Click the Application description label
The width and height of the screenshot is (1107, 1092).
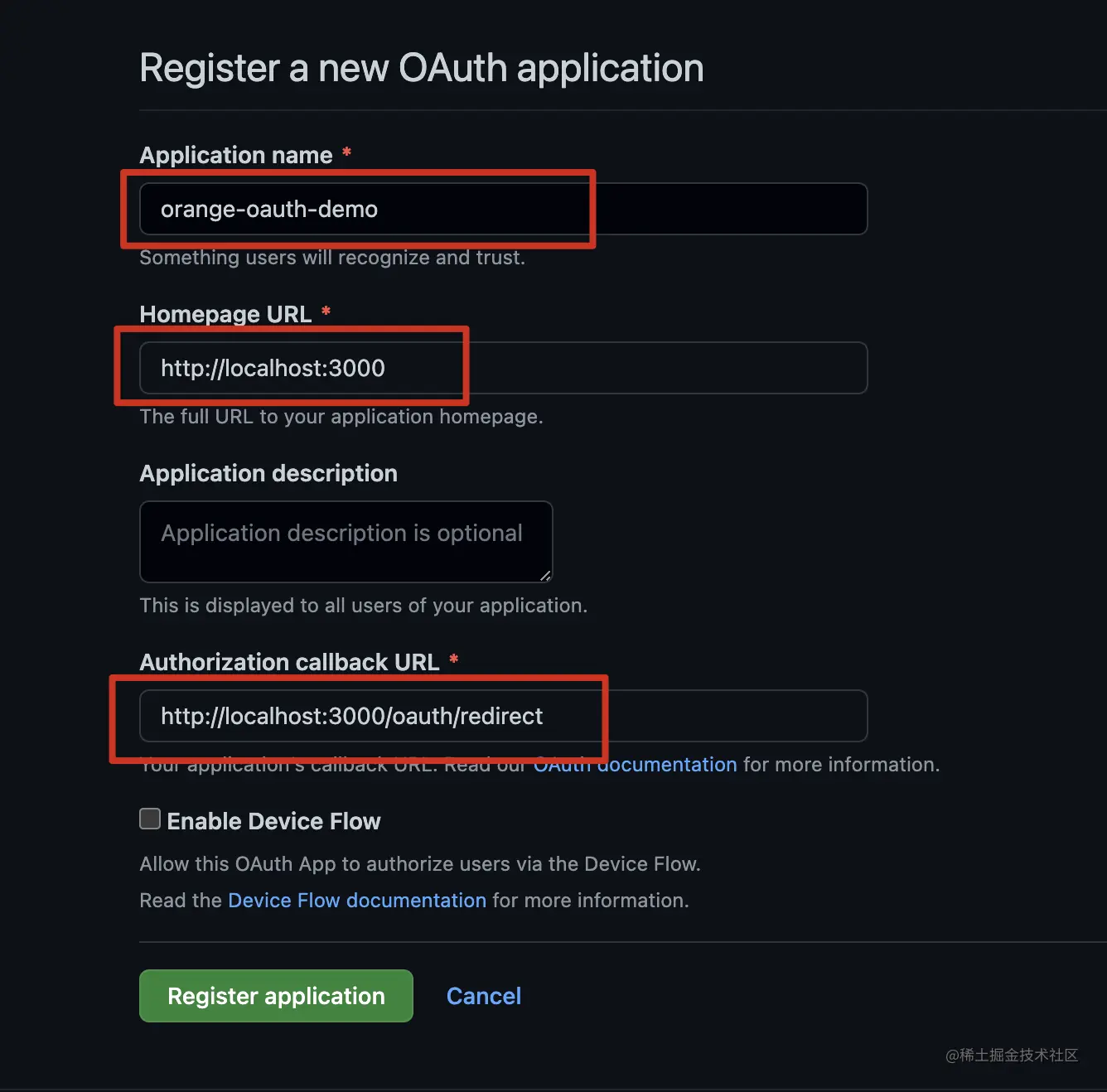tap(268, 473)
